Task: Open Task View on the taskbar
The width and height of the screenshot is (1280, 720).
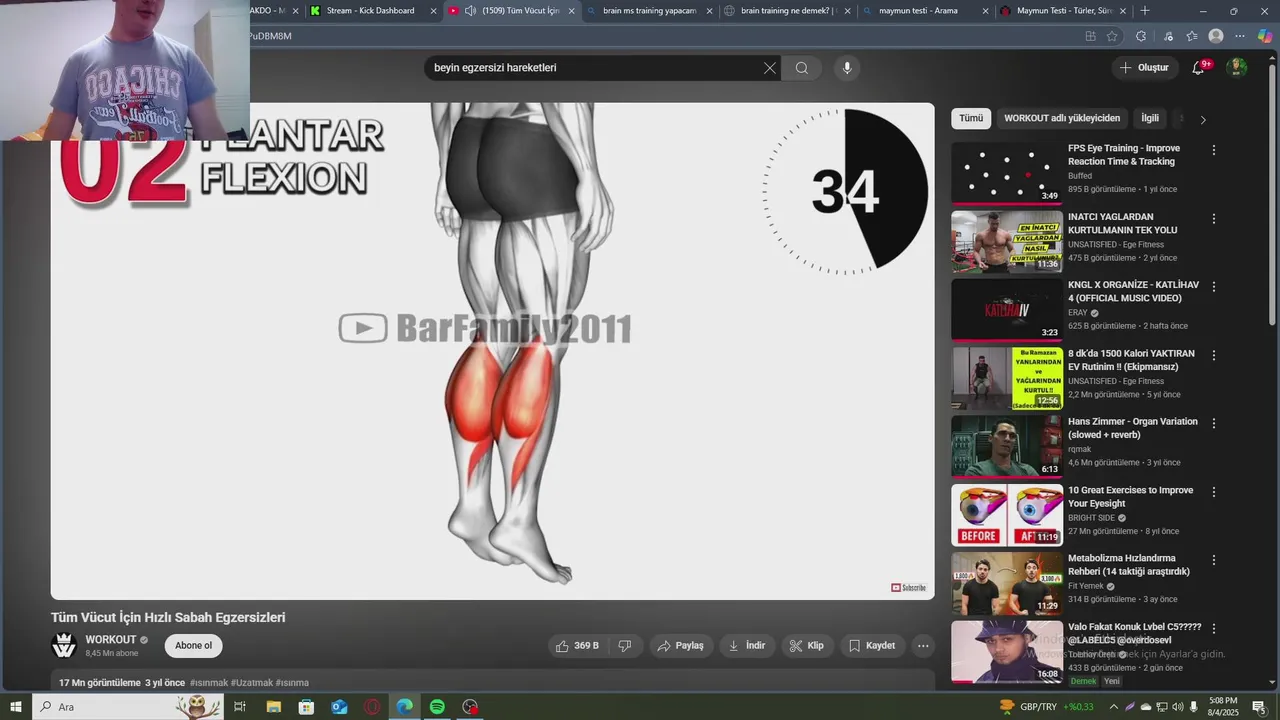Action: click(240, 707)
